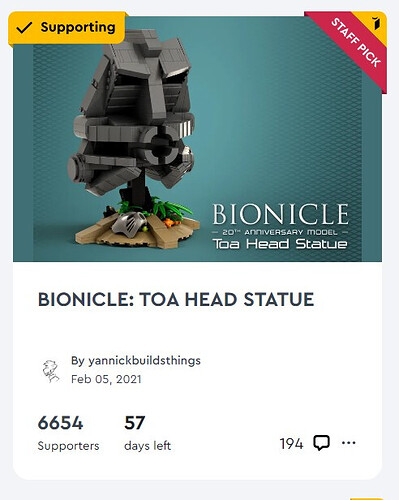
Task: Click the checkmark icon in the Supporting badge
Action: pos(25,28)
